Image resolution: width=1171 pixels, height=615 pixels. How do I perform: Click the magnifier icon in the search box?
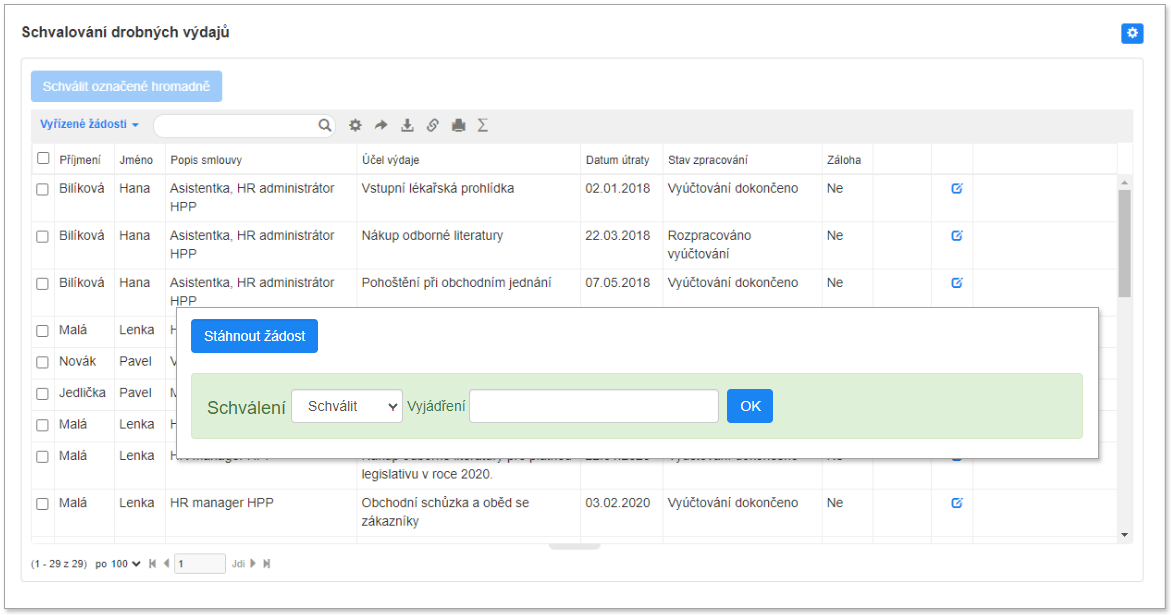pyautogui.click(x=324, y=126)
